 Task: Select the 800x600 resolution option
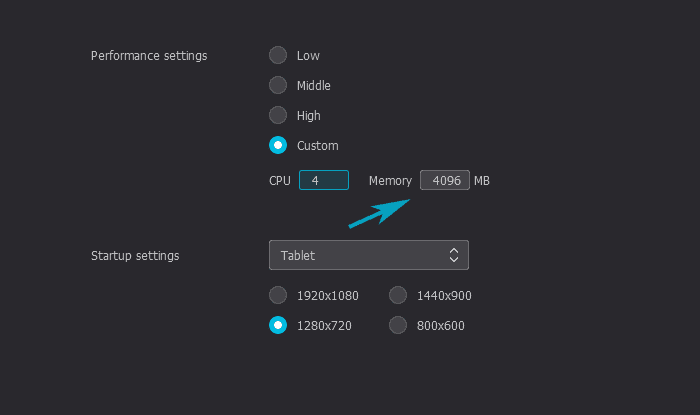coord(398,325)
